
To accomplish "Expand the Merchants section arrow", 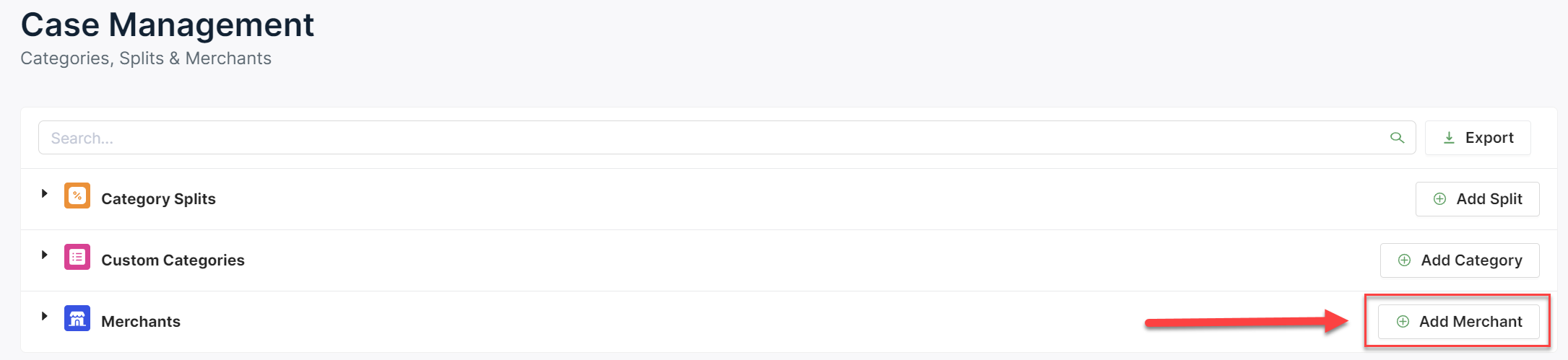I will [x=44, y=316].
